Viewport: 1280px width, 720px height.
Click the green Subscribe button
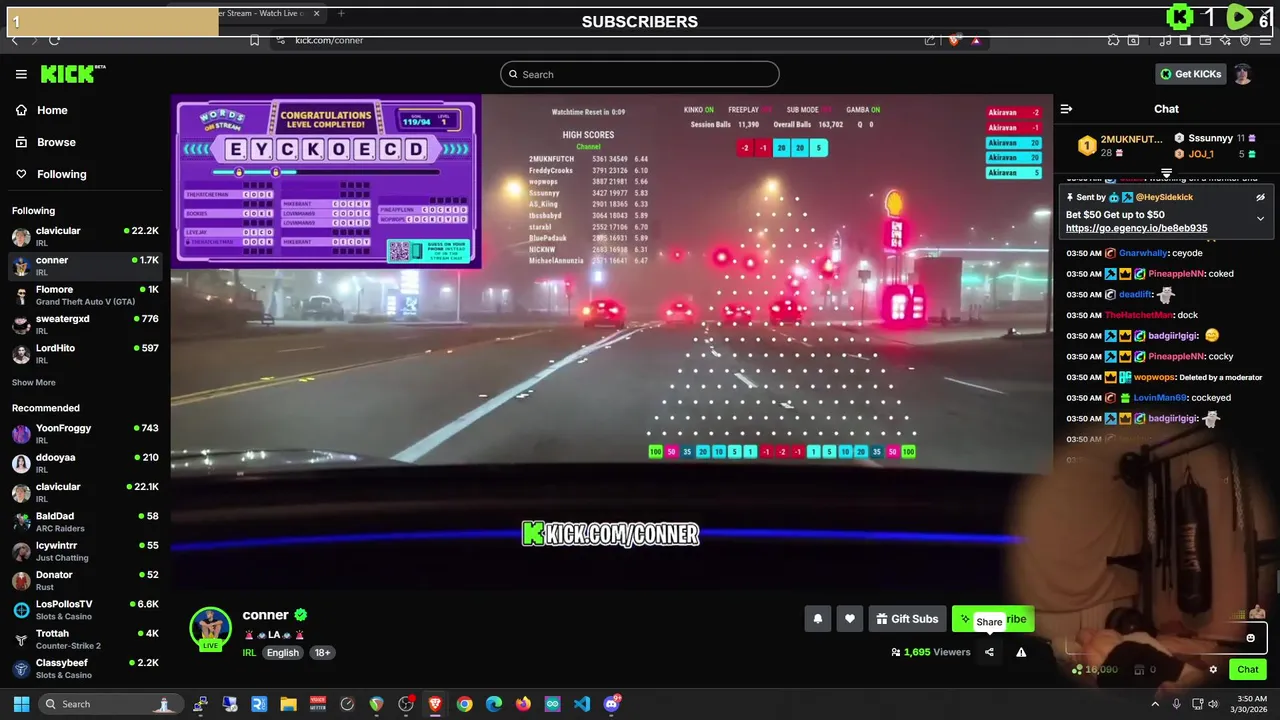pyautogui.click(x=992, y=619)
